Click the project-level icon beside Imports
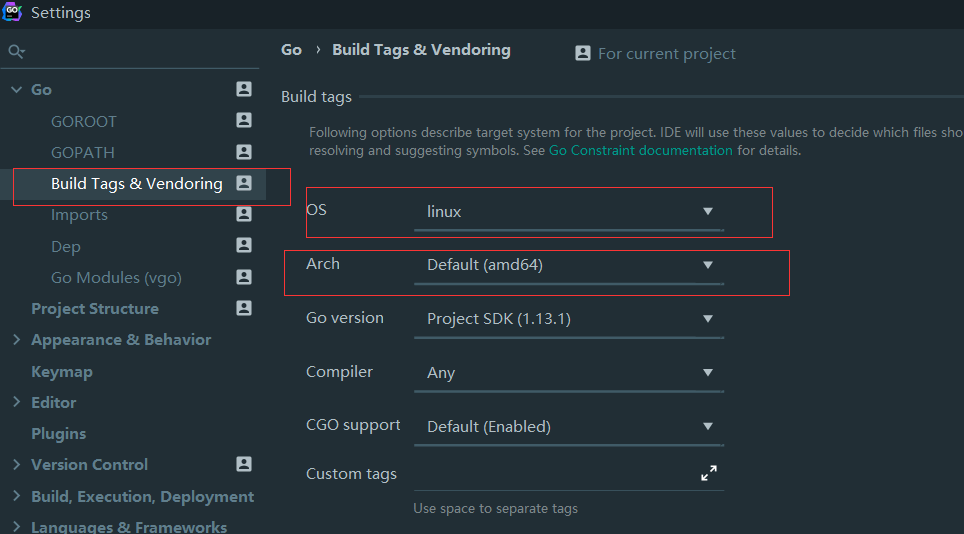This screenshot has height=534, width=964. [244, 214]
